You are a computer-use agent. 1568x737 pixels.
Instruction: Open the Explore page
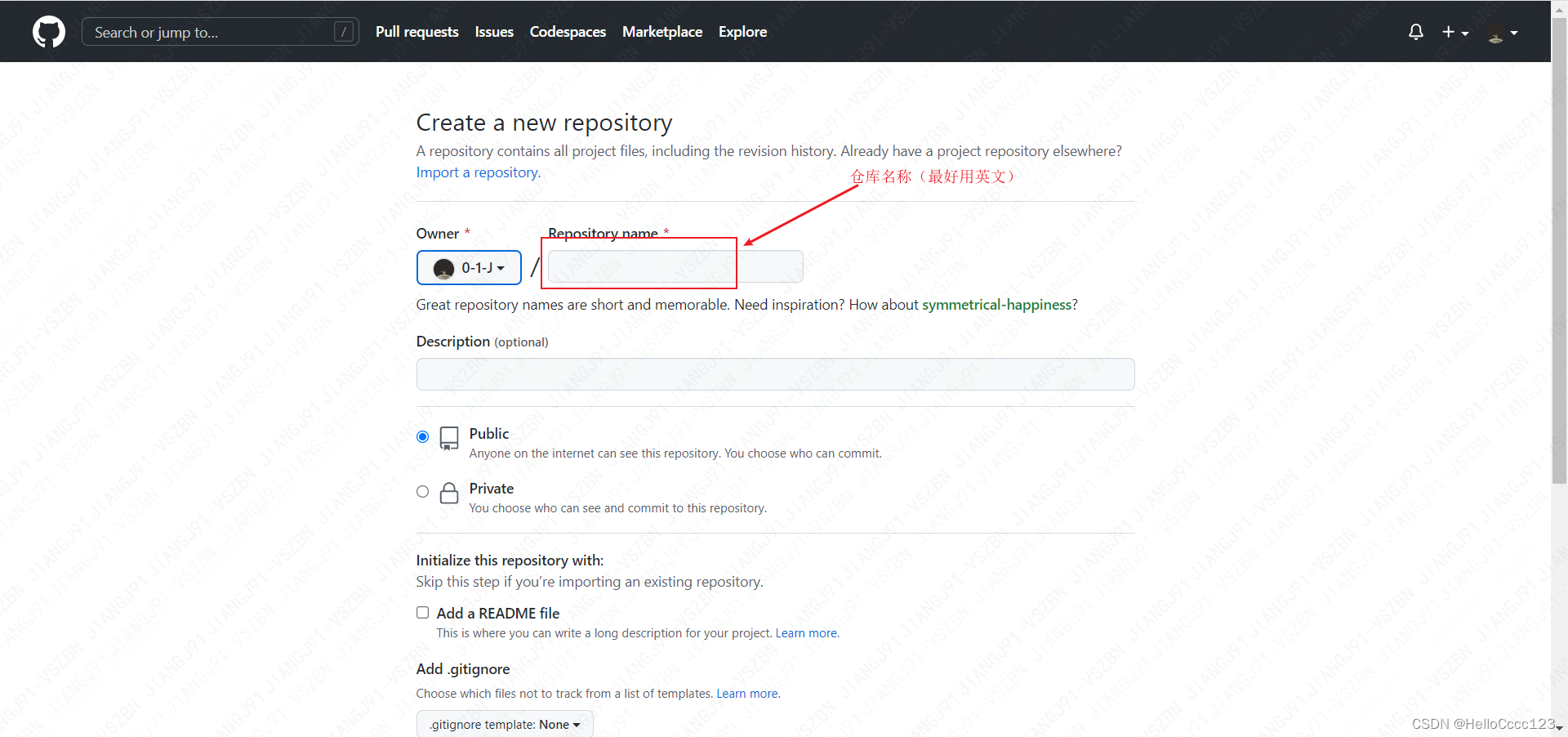click(742, 32)
